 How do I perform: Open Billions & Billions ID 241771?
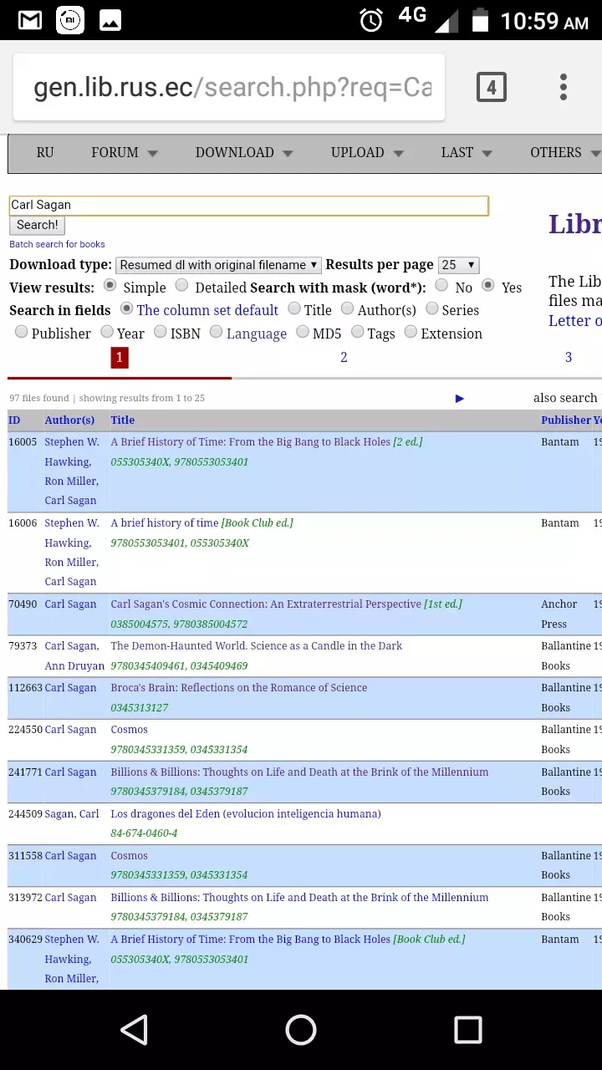(300, 772)
